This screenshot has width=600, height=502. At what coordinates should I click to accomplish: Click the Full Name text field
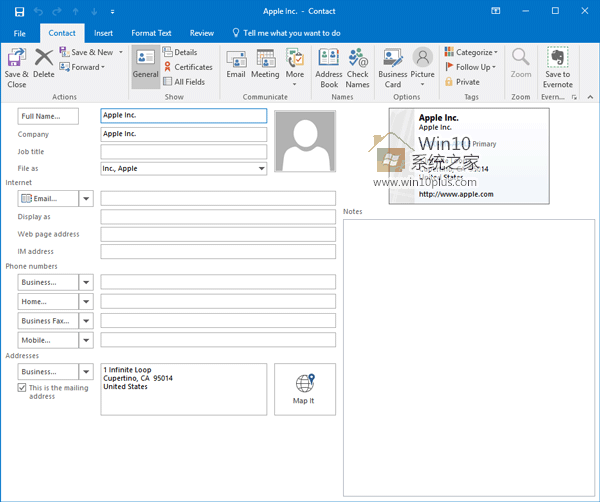(184, 116)
